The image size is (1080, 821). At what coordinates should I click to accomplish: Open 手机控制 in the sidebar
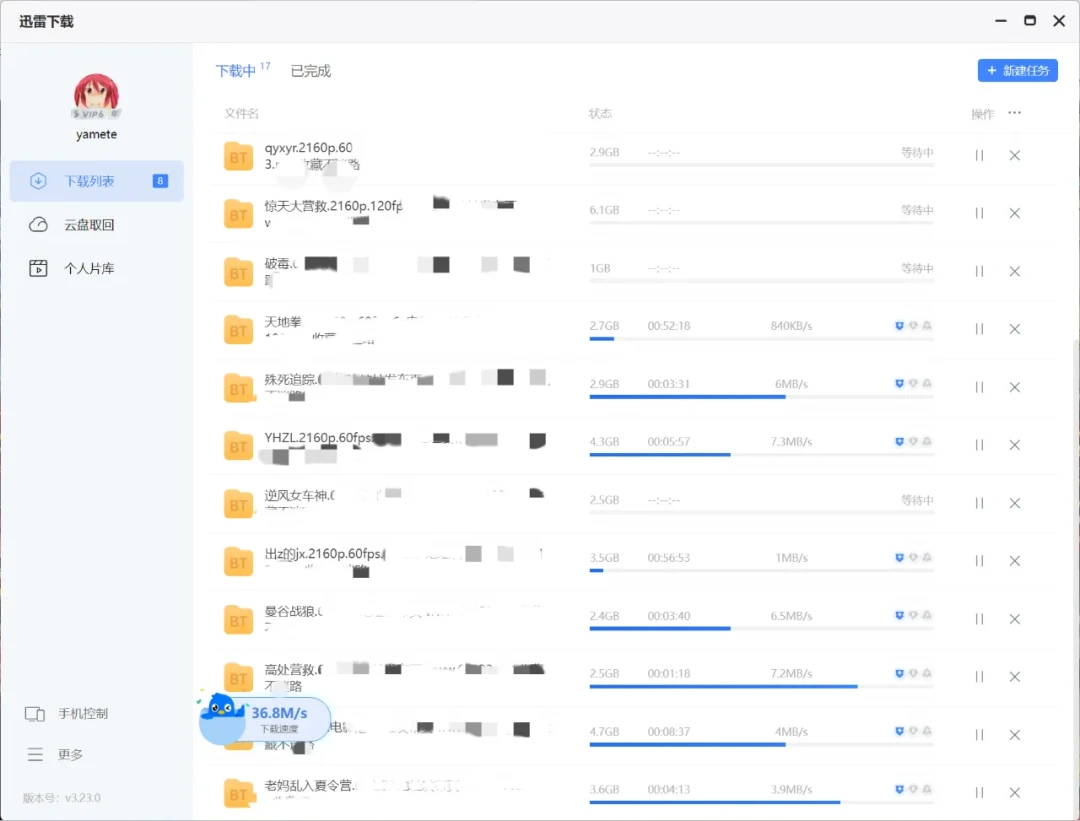point(67,714)
